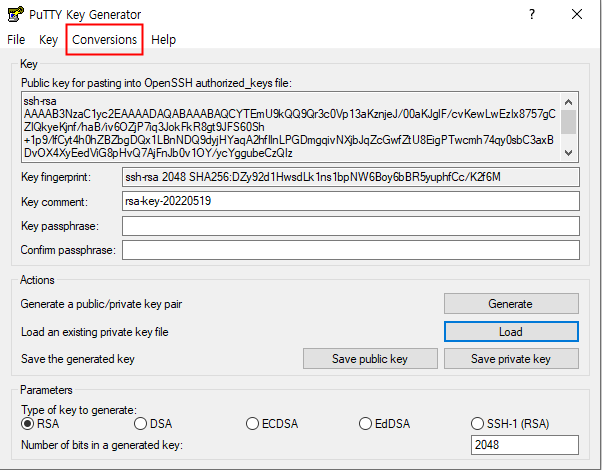Select the DSA key type

153,424
